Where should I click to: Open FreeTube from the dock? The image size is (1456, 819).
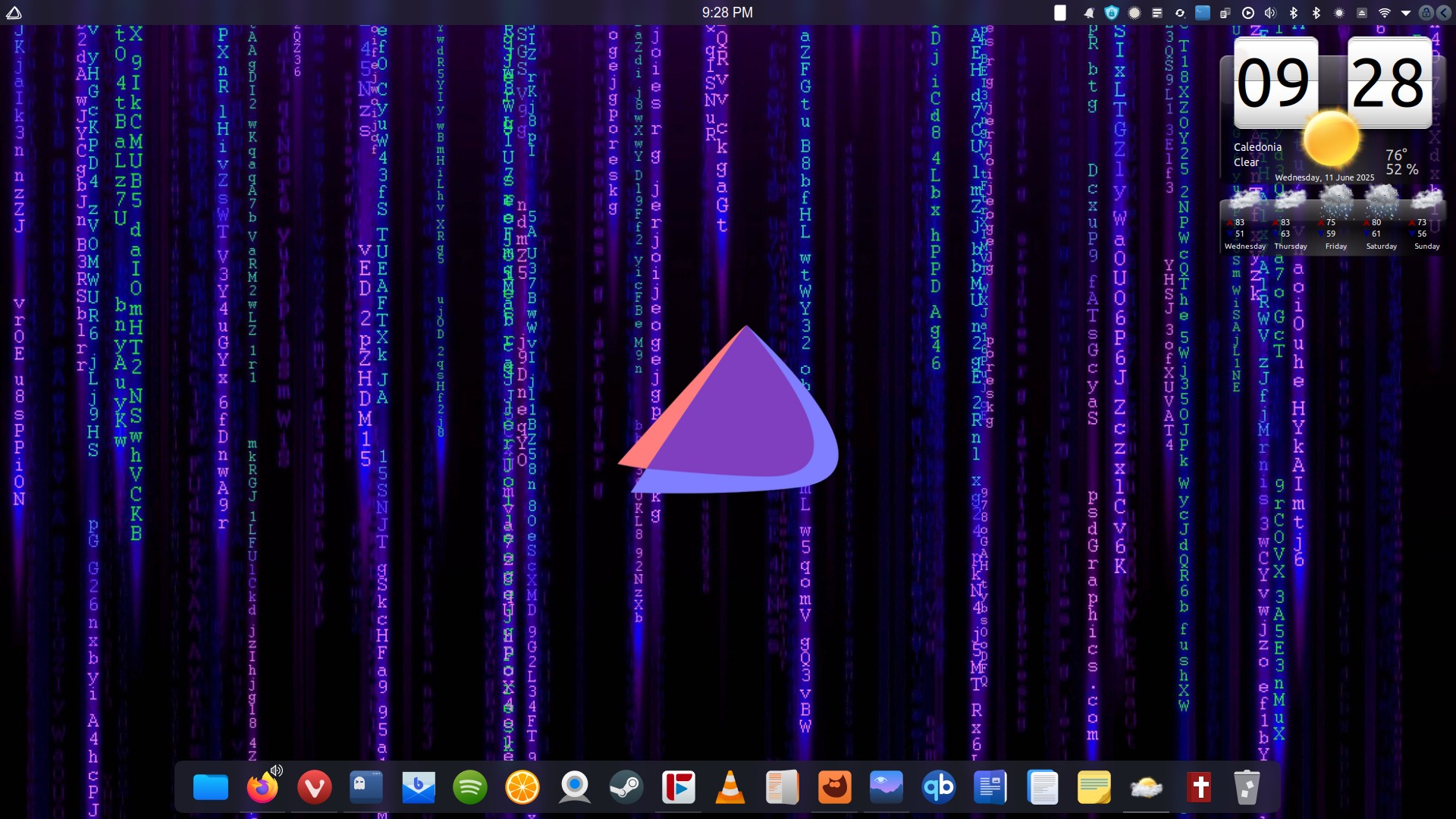click(x=679, y=787)
